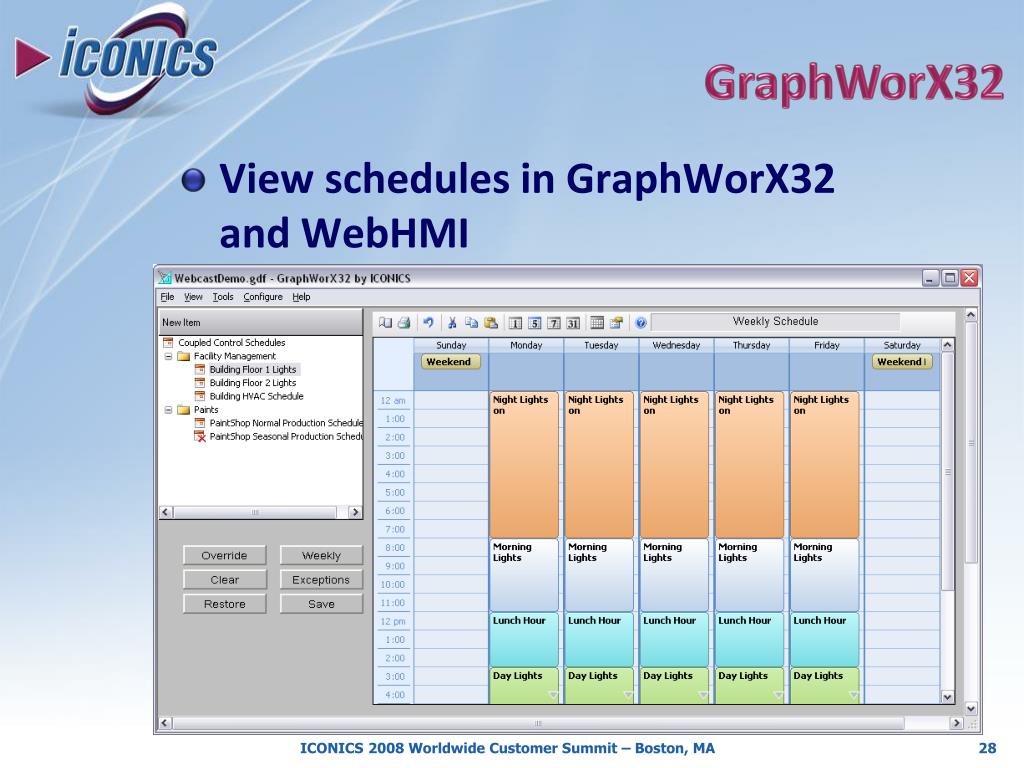Open the File menu

168,296
